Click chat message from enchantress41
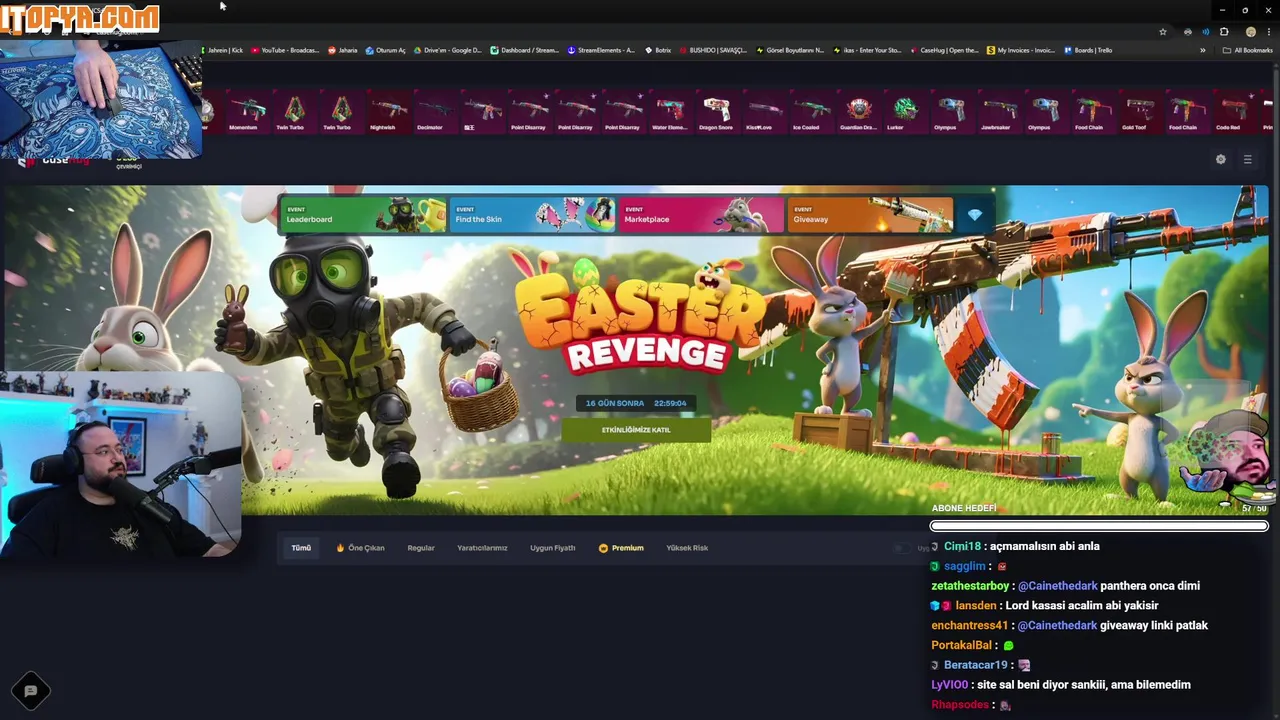This screenshot has height=720, width=1280. [x=1069, y=625]
